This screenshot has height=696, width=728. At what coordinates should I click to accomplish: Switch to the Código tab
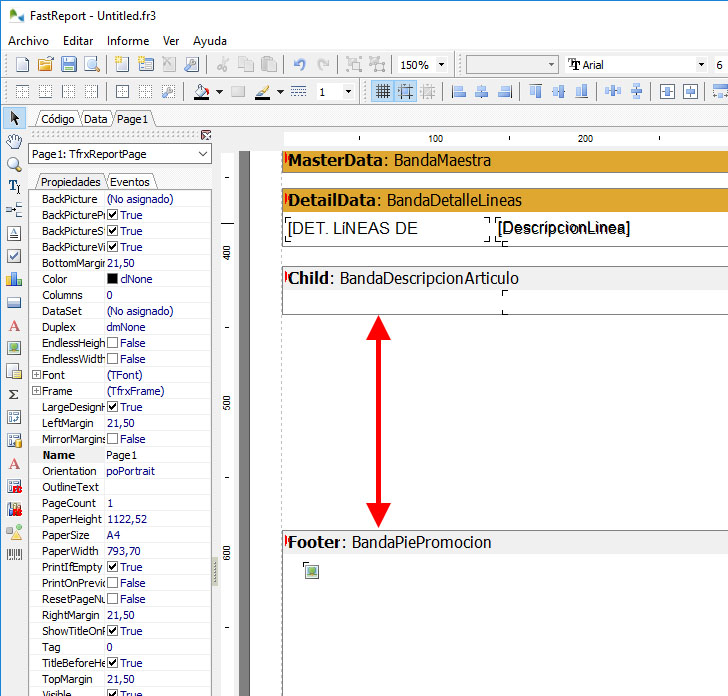coord(57,118)
